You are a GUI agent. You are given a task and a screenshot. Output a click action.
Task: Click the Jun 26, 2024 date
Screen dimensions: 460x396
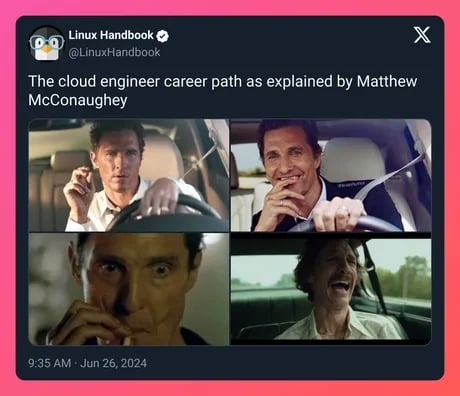[x=113, y=363]
